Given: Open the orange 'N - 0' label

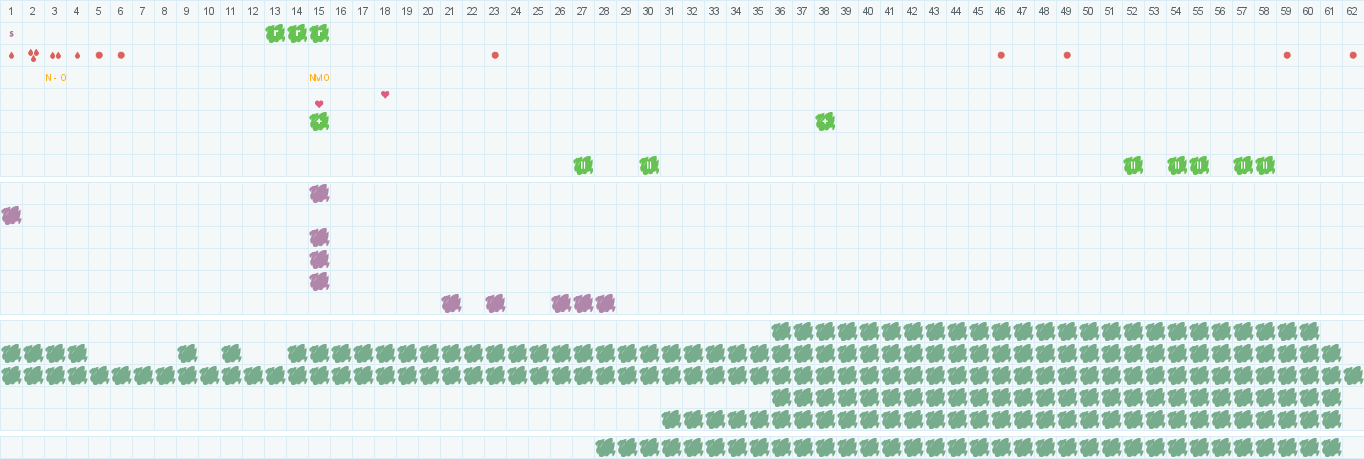Looking at the screenshot, I should pos(55,77).
